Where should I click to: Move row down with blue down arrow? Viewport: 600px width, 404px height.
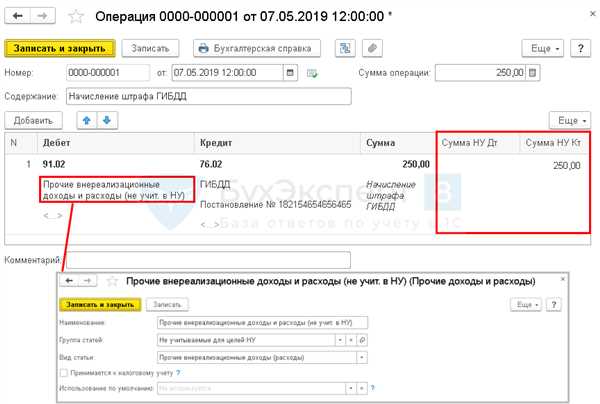pos(107,121)
